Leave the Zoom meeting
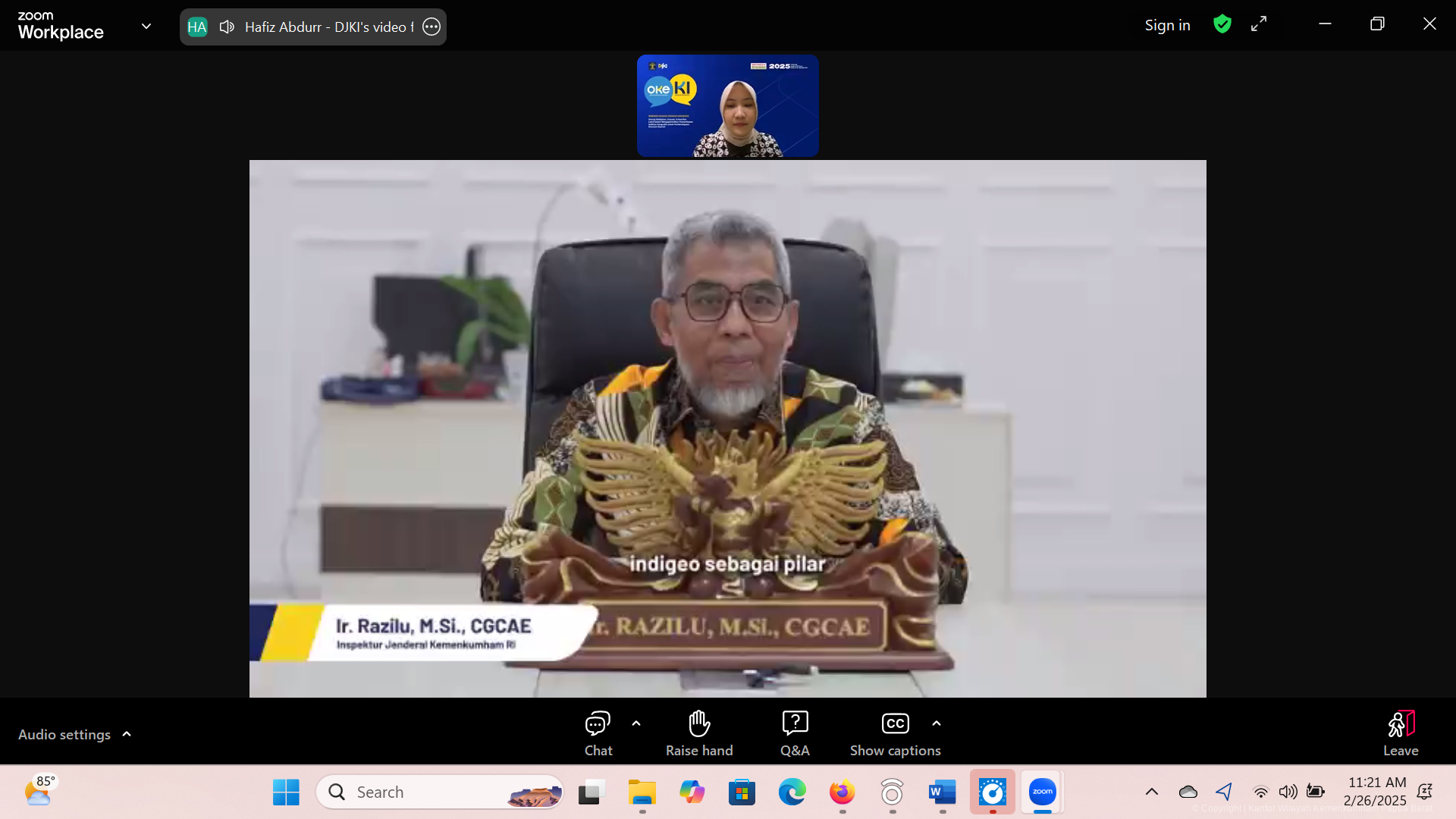The width and height of the screenshot is (1456, 819). point(1400,733)
